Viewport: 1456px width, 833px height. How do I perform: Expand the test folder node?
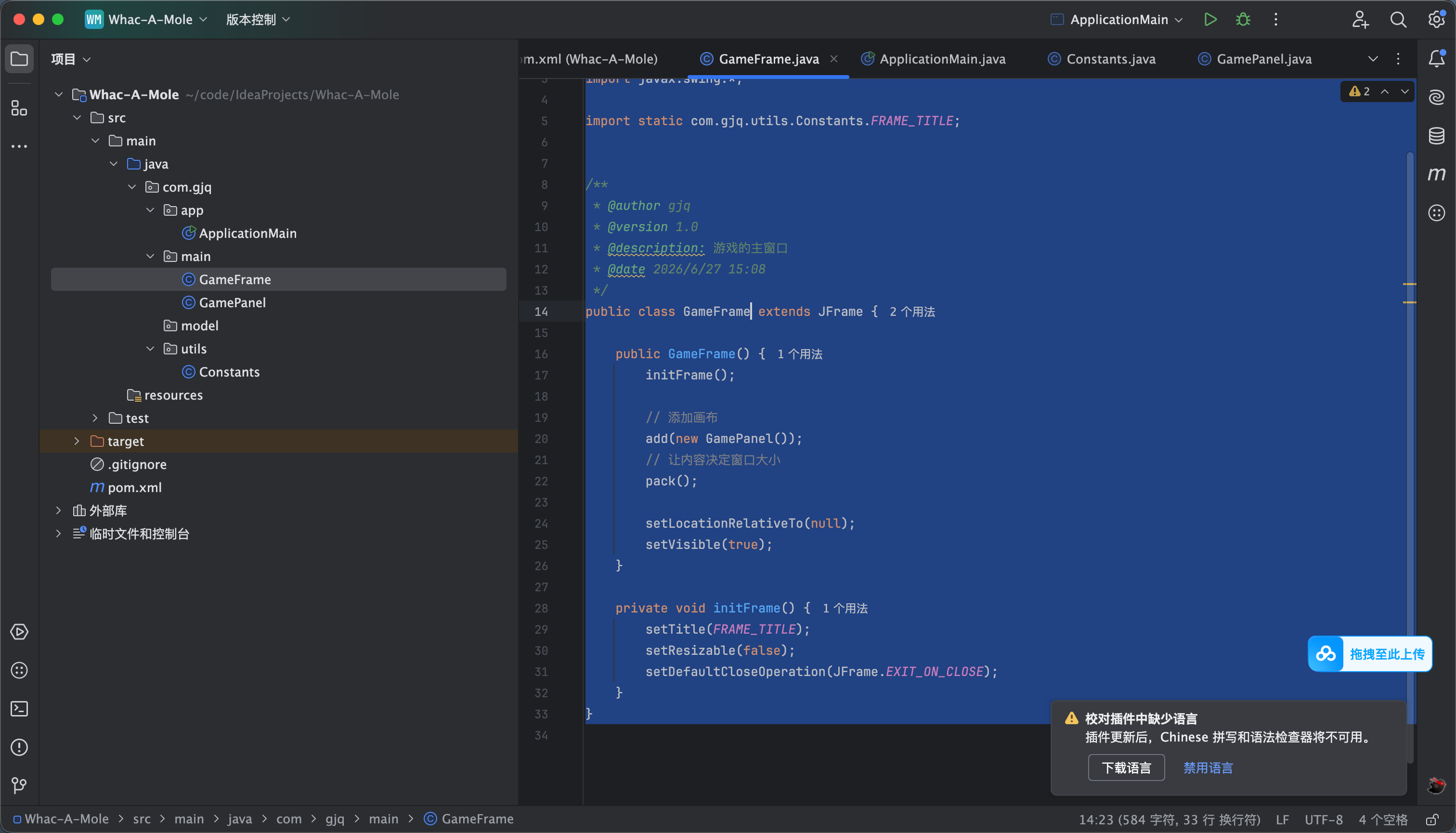95,418
